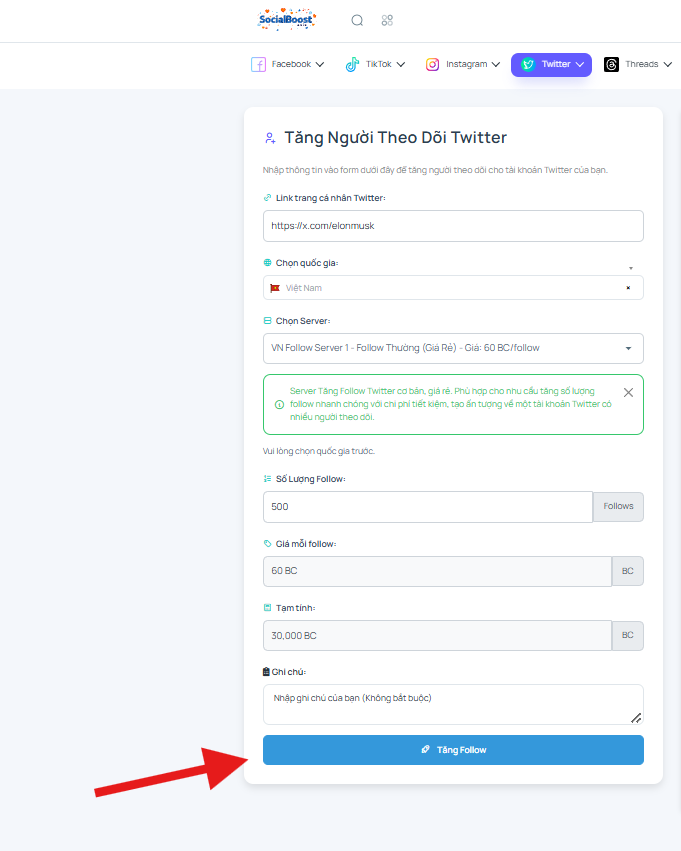The height and width of the screenshot is (851, 681).
Task: Expand the Facebook menu chevron
Action: [320, 65]
